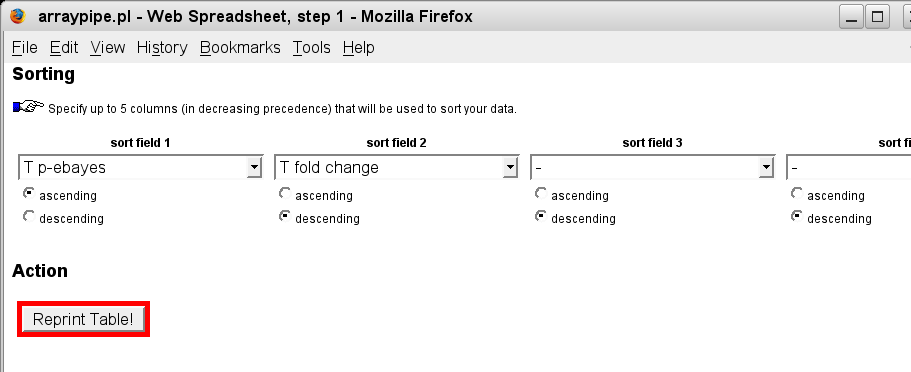Select descending for sort field 2
This screenshot has height=372, width=911.
[x=285, y=216]
